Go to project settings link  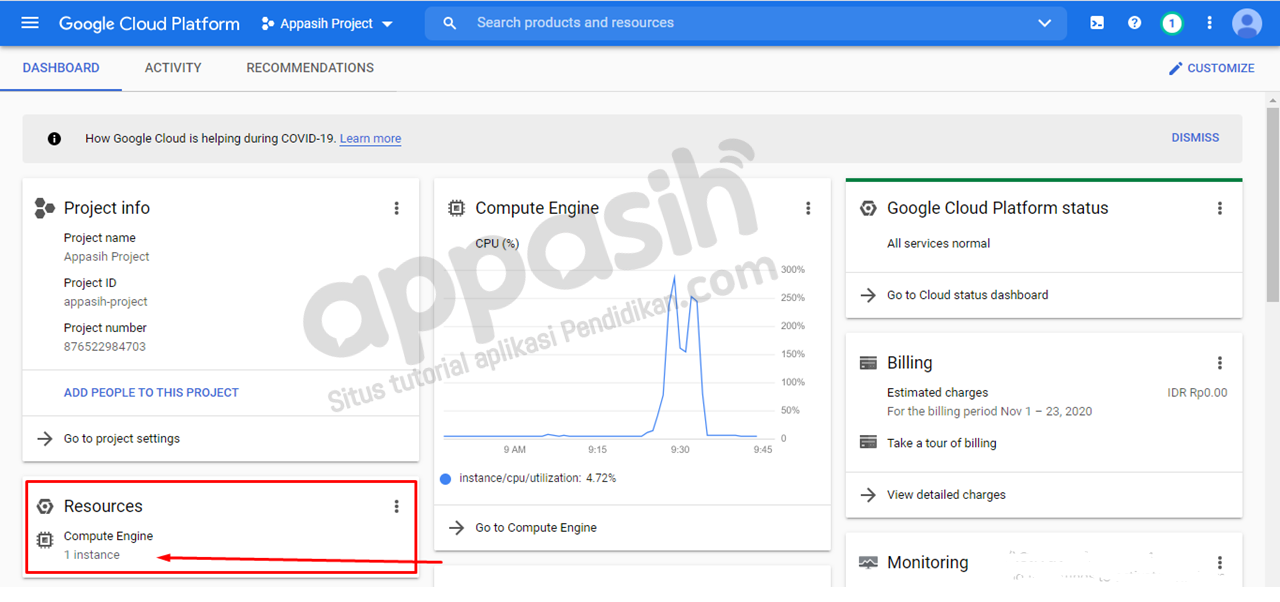click(122, 439)
